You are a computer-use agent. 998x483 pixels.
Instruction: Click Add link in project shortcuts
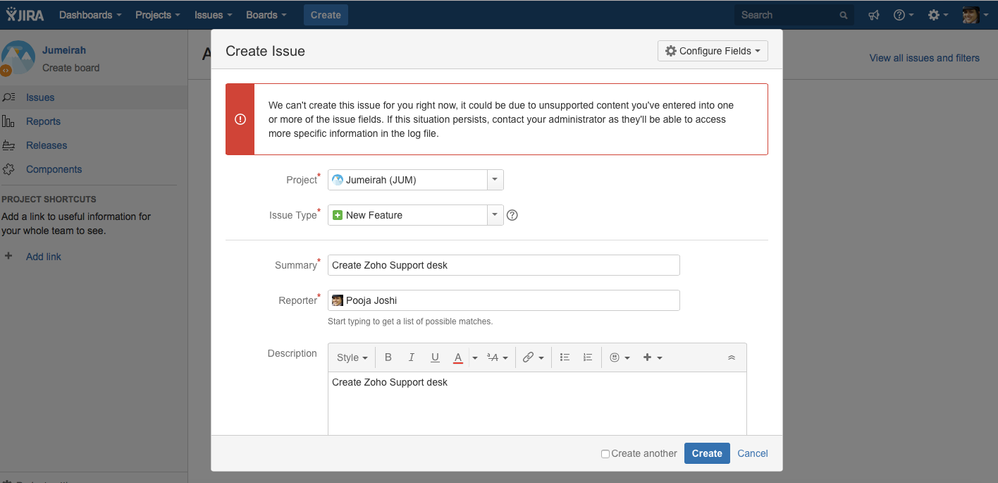[43, 256]
